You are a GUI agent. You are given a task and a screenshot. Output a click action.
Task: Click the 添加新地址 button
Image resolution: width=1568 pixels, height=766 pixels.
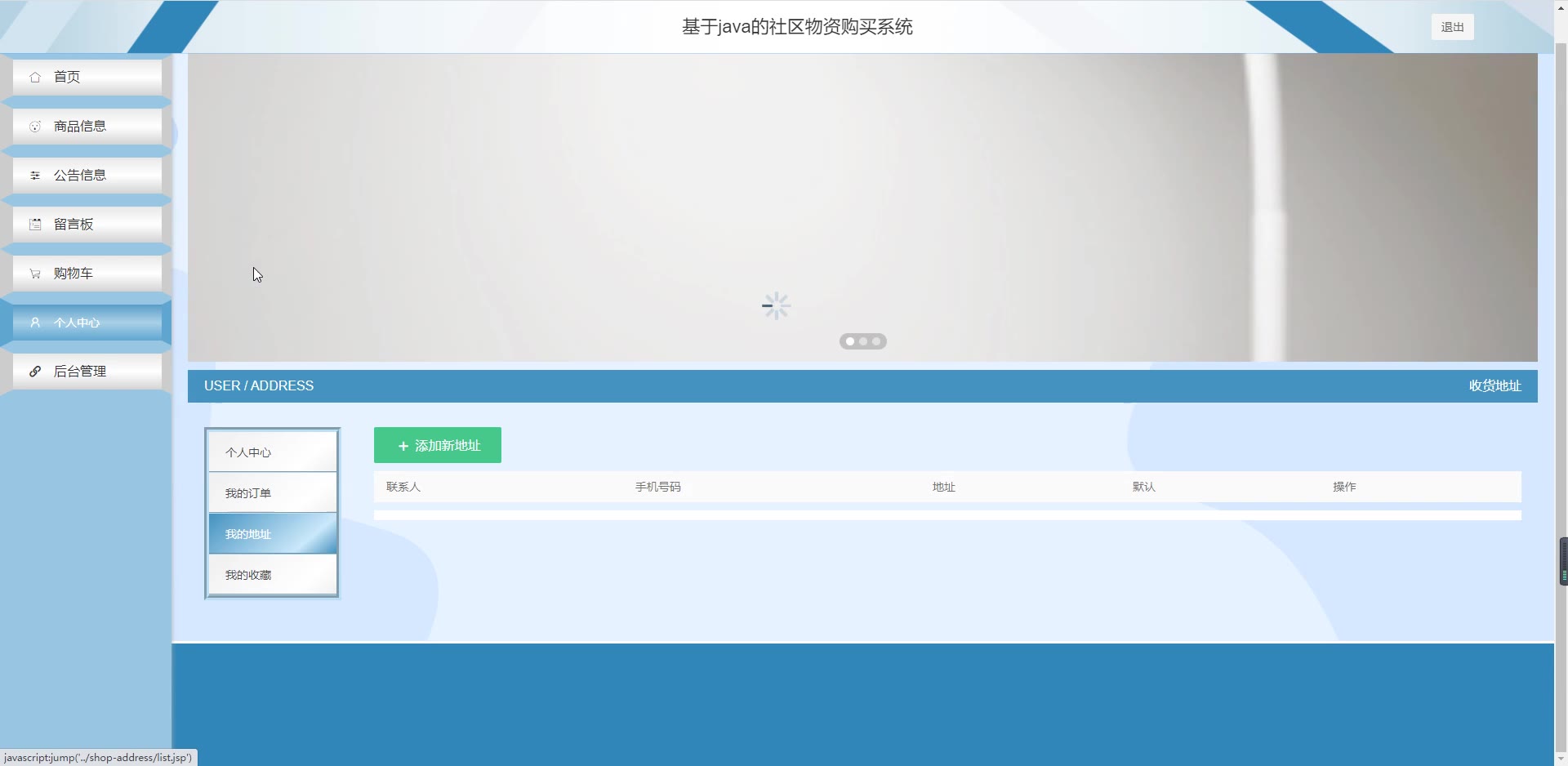pyautogui.click(x=438, y=445)
